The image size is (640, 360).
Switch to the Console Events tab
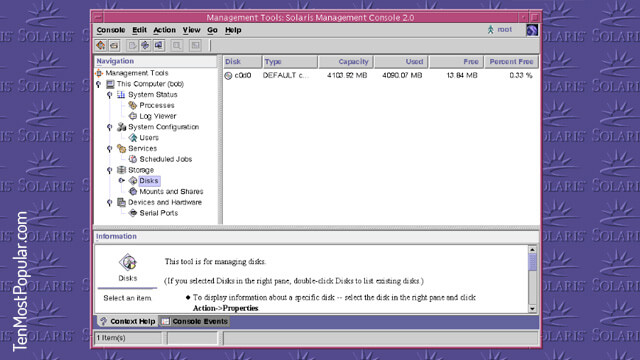coord(194,322)
